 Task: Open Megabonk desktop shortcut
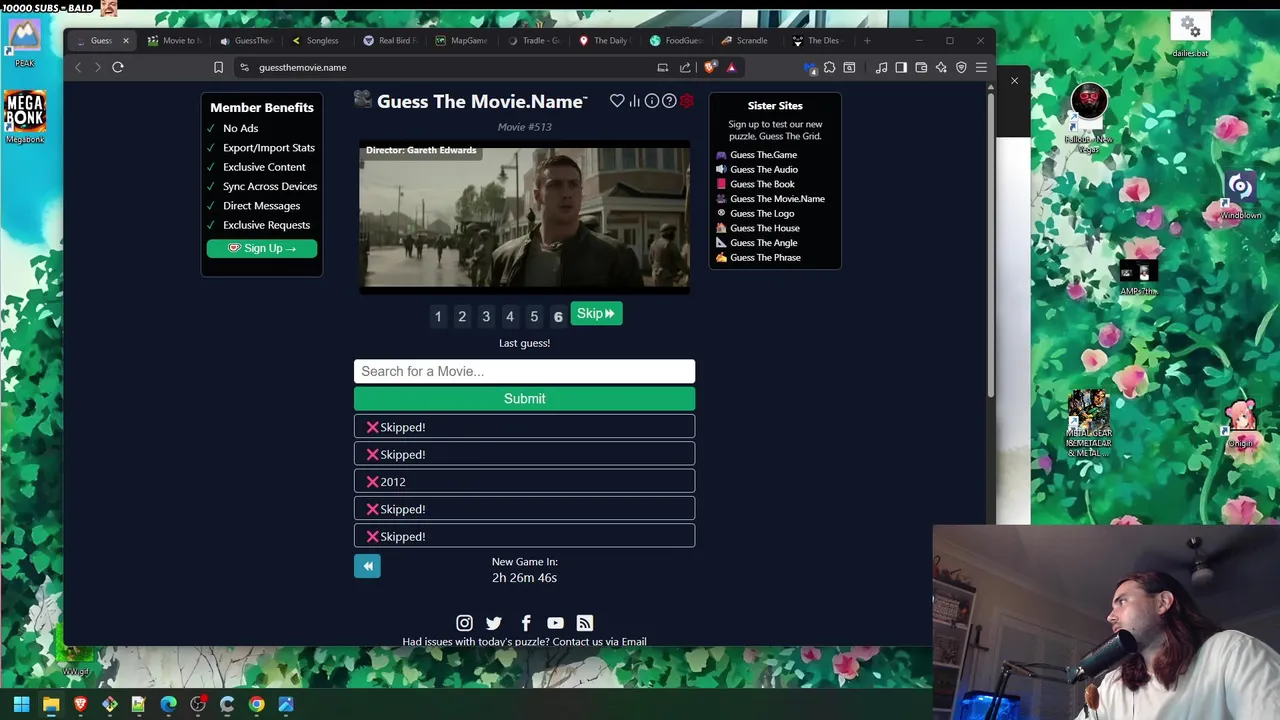tap(25, 117)
